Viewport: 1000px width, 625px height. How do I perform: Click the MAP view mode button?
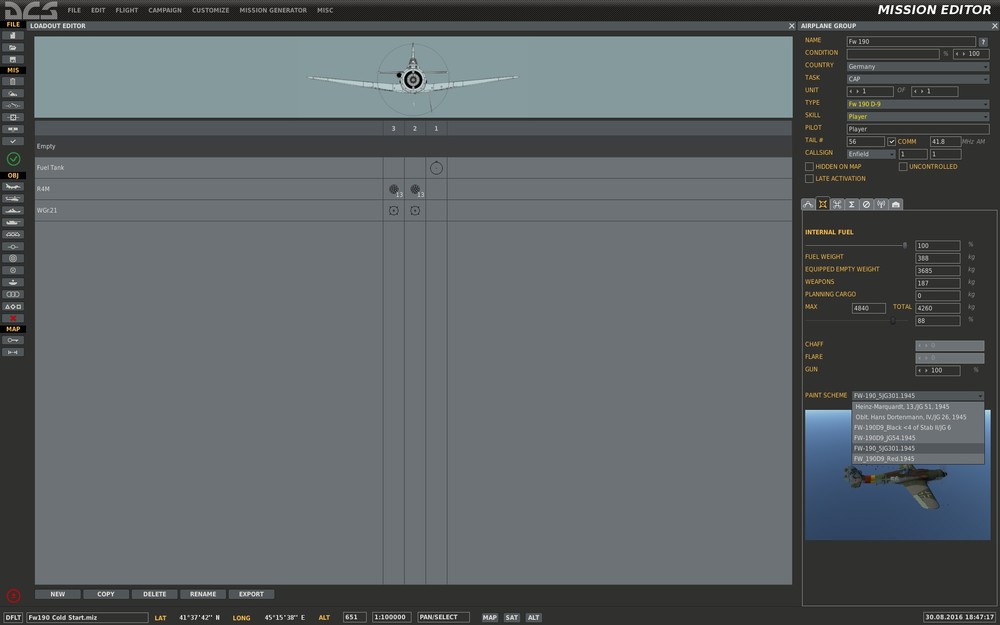[490, 617]
